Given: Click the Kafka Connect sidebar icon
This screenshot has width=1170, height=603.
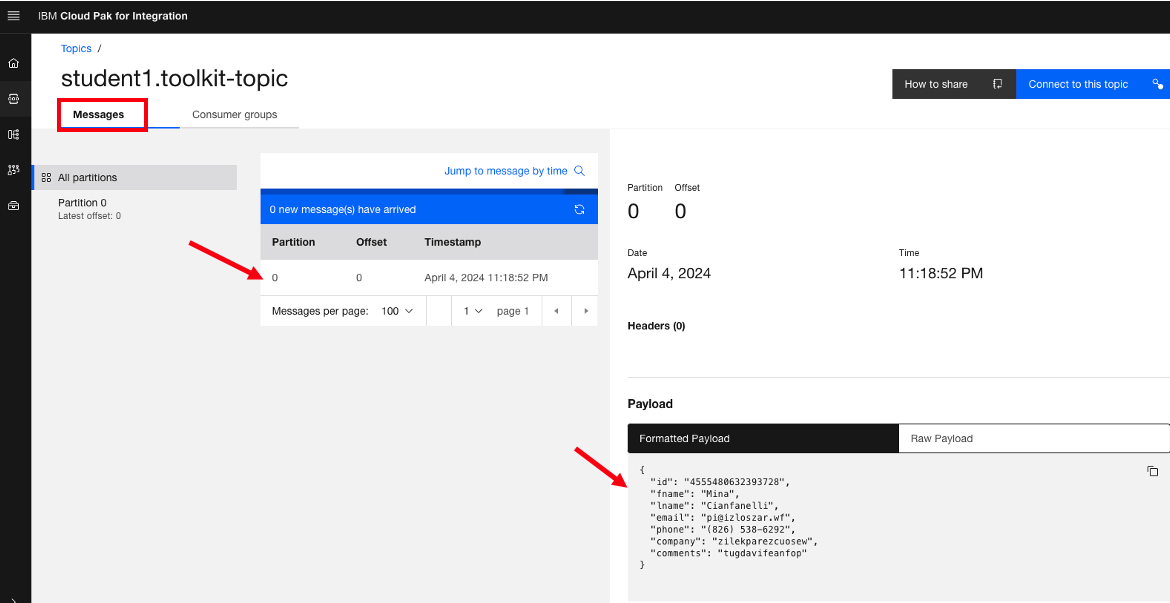Looking at the screenshot, I should [x=13, y=170].
